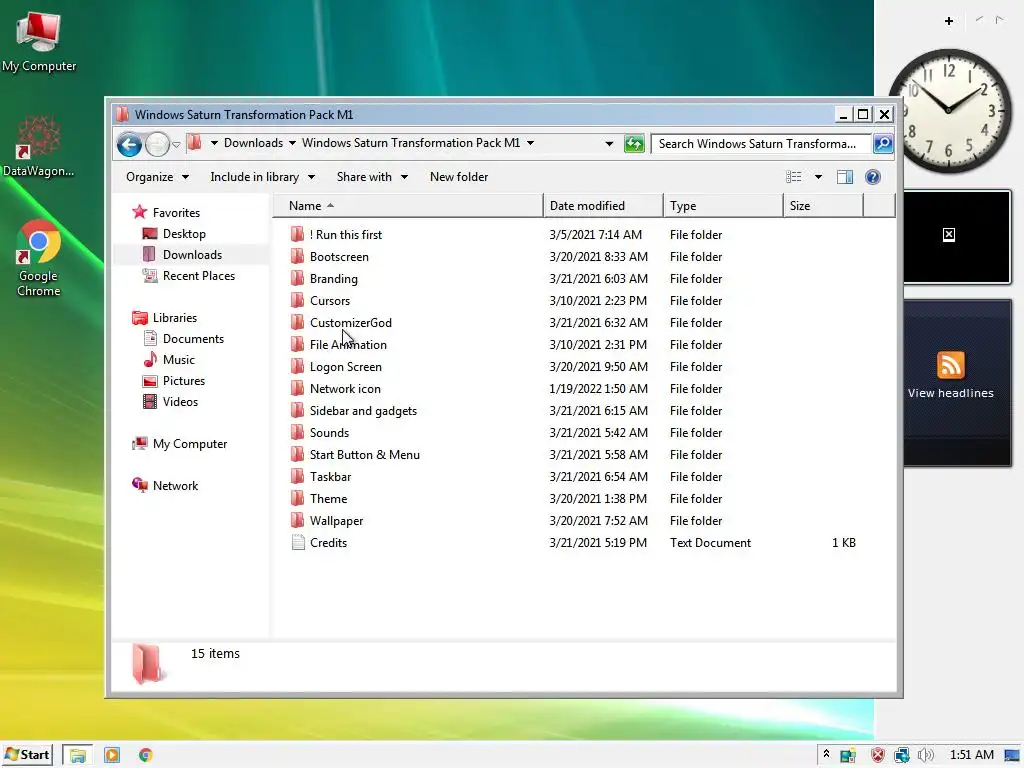Image resolution: width=1024 pixels, height=768 pixels.
Task: Select the Sidebar and gadgets folder name
Action: (363, 411)
